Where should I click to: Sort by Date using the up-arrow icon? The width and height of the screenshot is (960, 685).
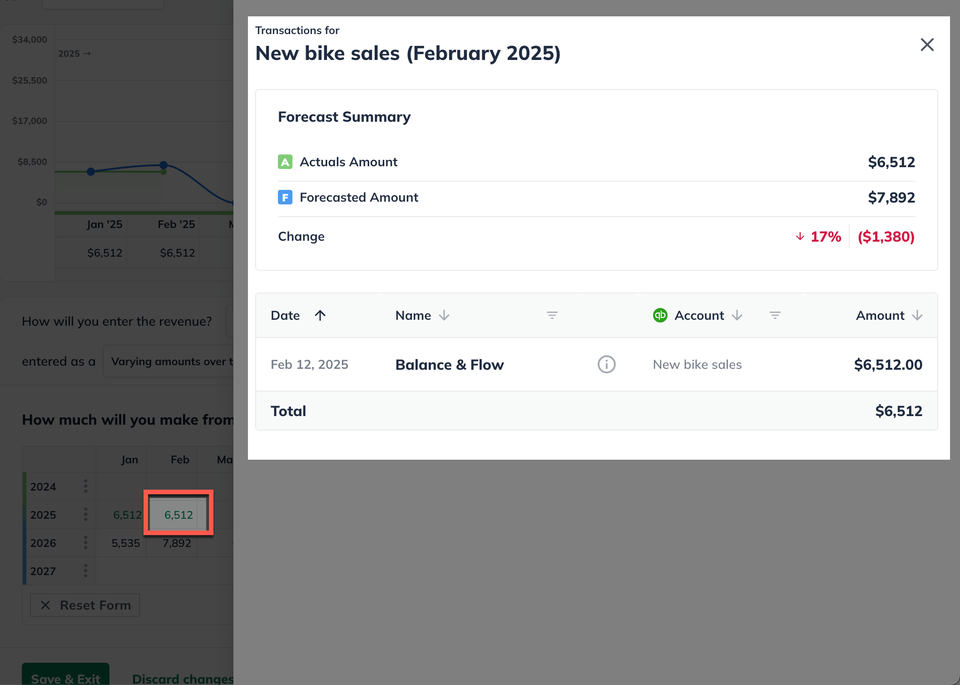coord(320,315)
